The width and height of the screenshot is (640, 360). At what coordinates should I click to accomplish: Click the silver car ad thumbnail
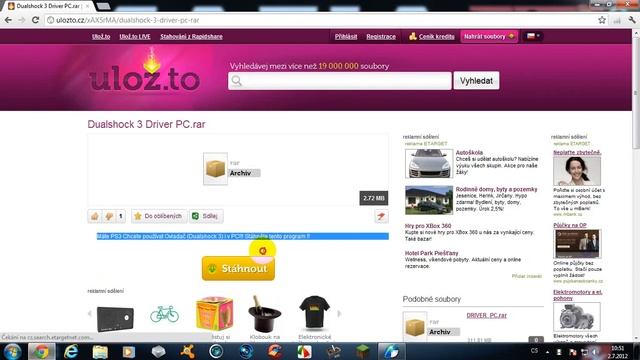click(429, 163)
